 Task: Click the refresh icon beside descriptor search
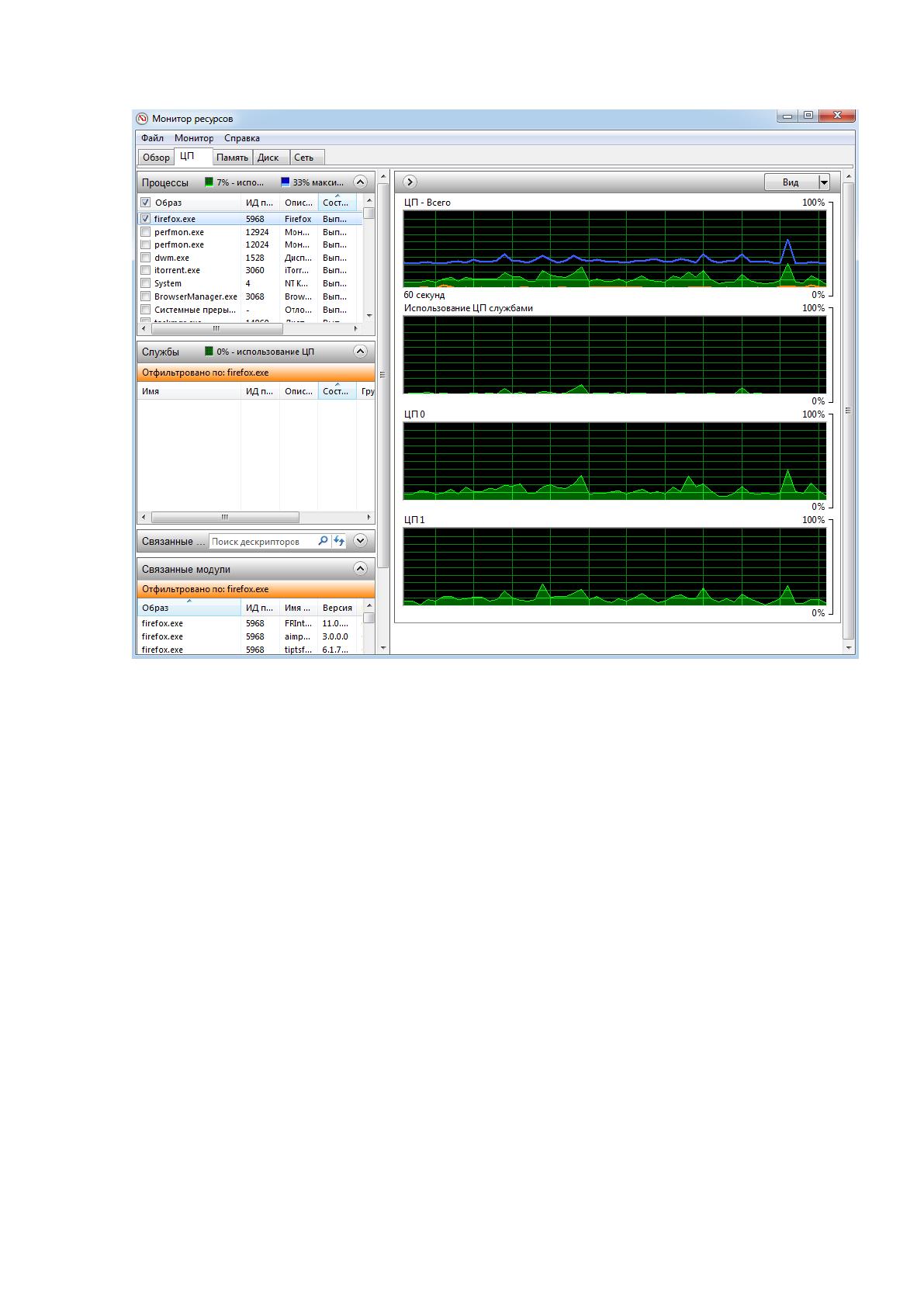(x=339, y=541)
